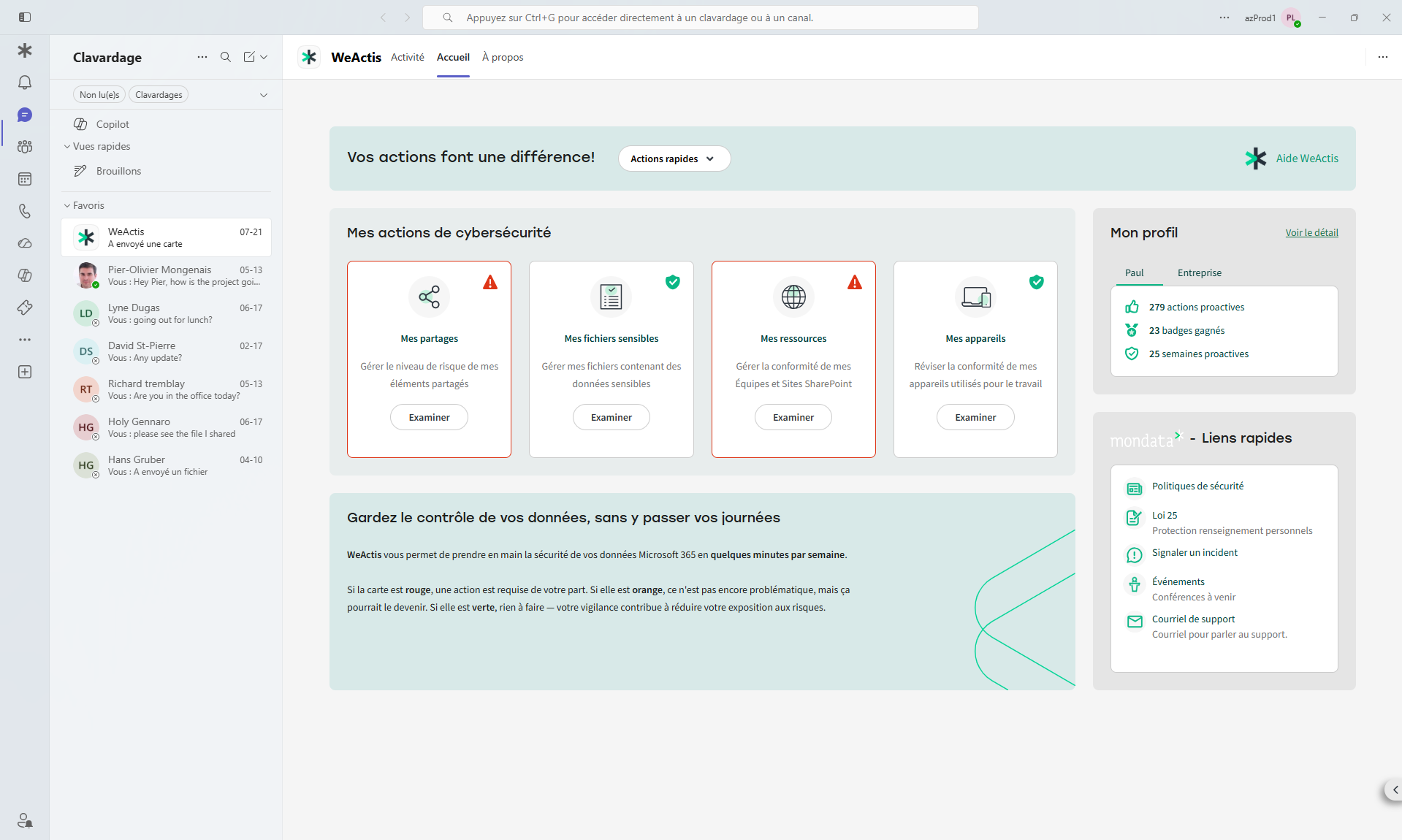Expand the side panel arrow at bottom right
Viewport: 1402px width, 840px height.
[x=1395, y=790]
